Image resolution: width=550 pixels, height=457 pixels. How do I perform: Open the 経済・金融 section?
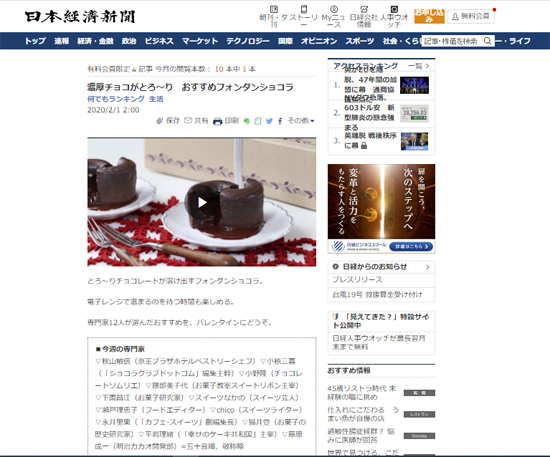(95, 41)
